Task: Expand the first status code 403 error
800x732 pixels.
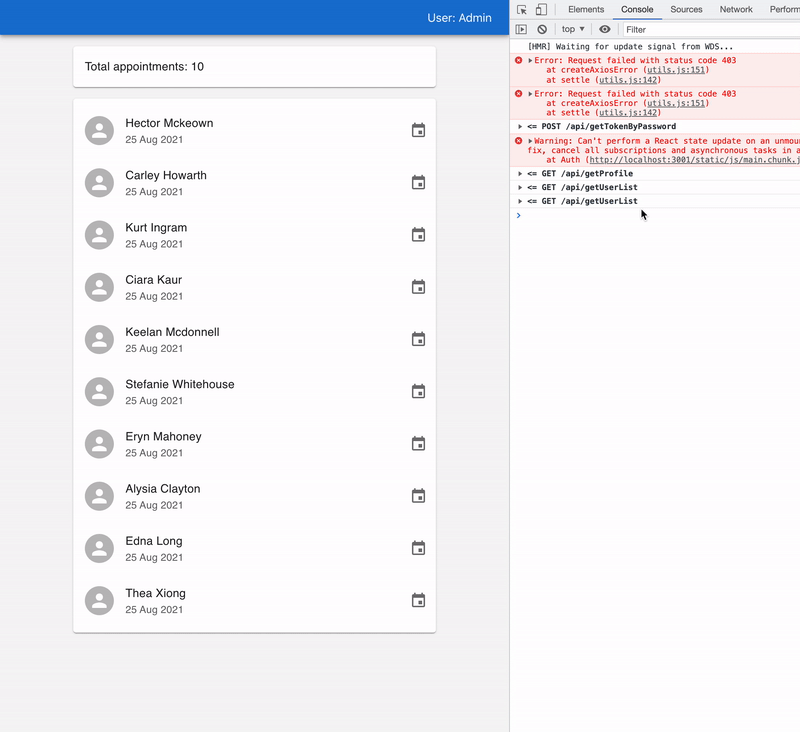Action: tap(530, 60)
